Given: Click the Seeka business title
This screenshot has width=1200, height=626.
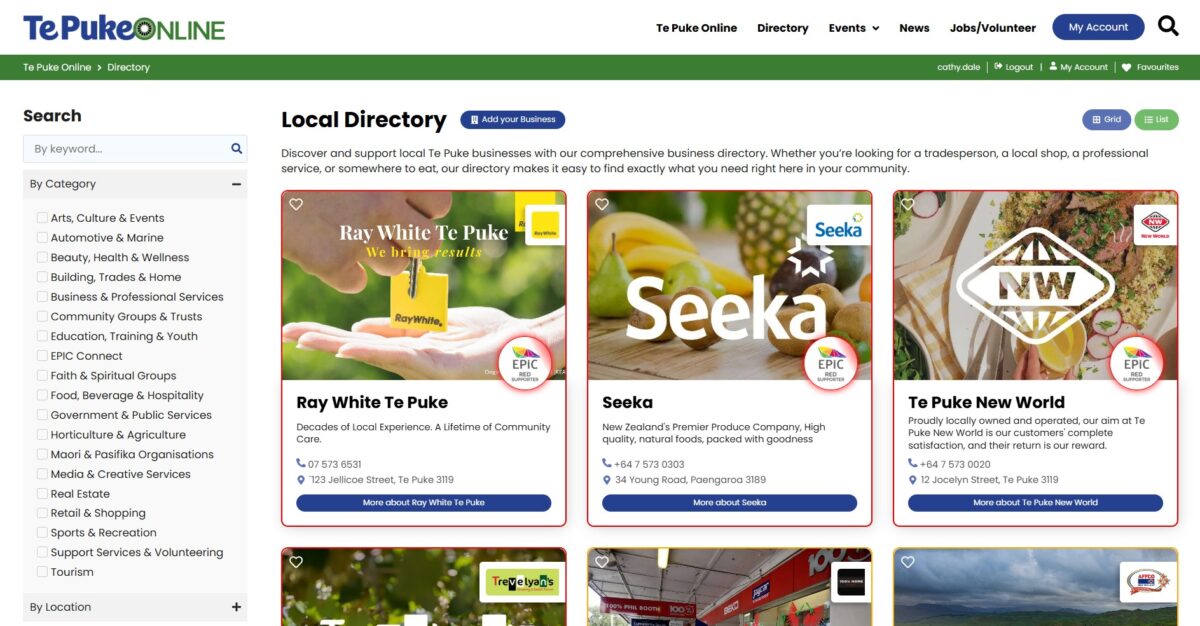Looking at the screenshot, I should pyautogui.click(x=627, y=402).
